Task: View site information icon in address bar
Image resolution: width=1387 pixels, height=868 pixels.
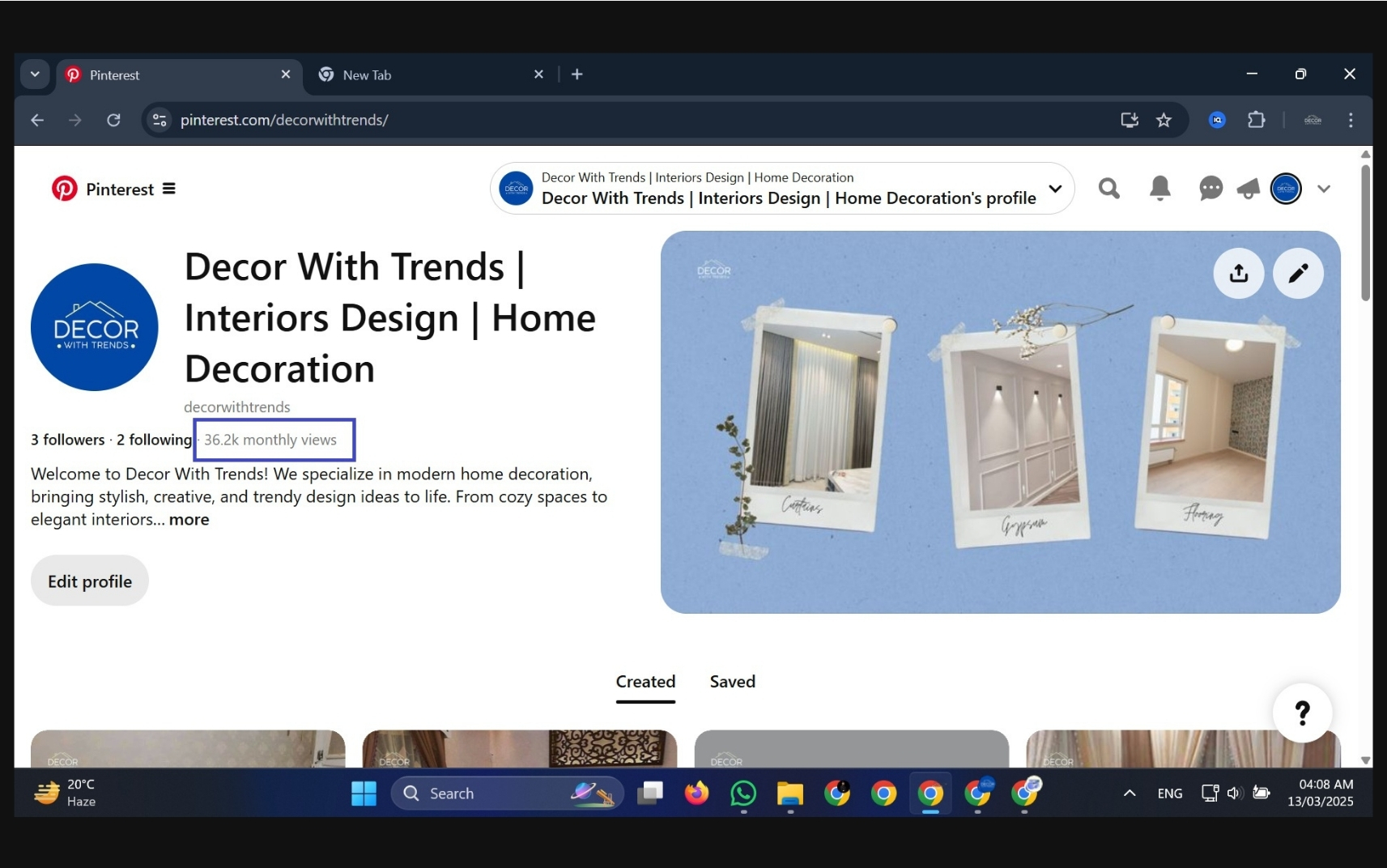Action: (160, 120)
